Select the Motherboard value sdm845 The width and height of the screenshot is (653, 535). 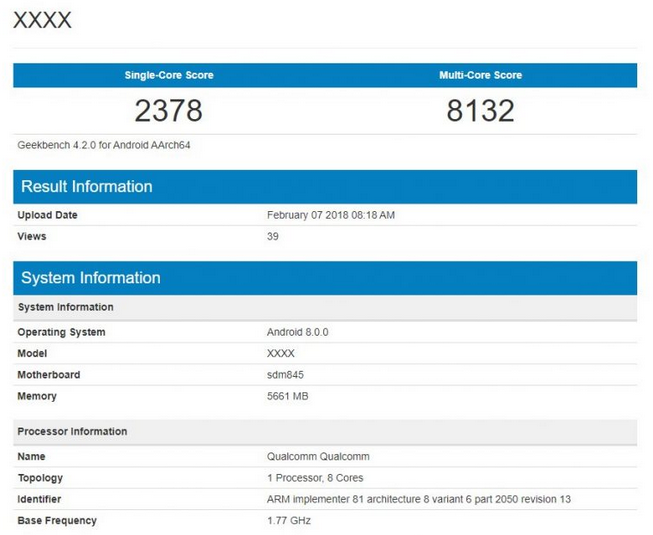pyautogui.click(x=285, y=375)
